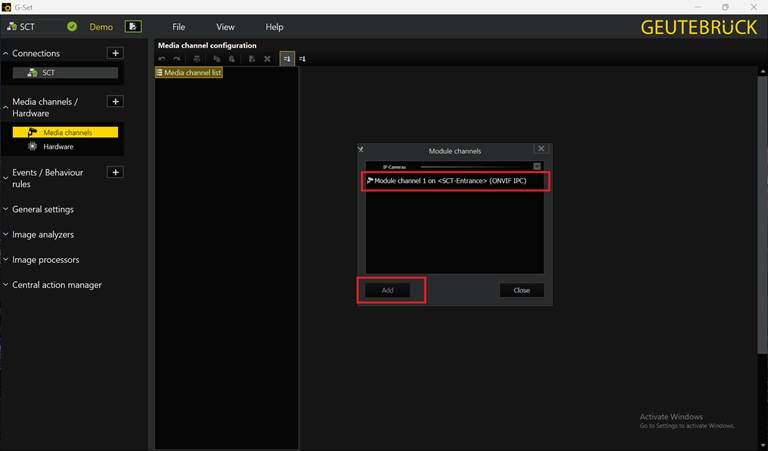Click the Add button in Module channels
This screenshot has height=451, width=768.
387,290
